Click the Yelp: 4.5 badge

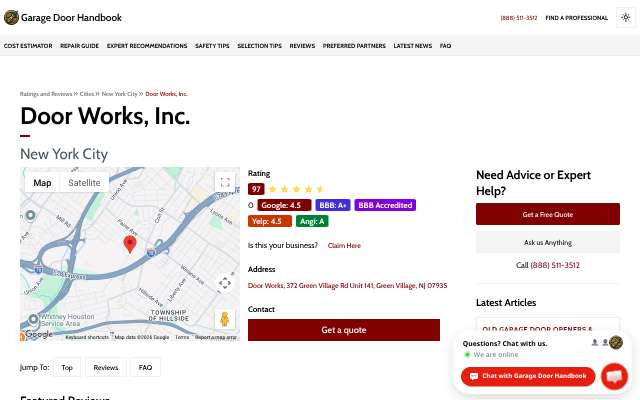point(270,221)
